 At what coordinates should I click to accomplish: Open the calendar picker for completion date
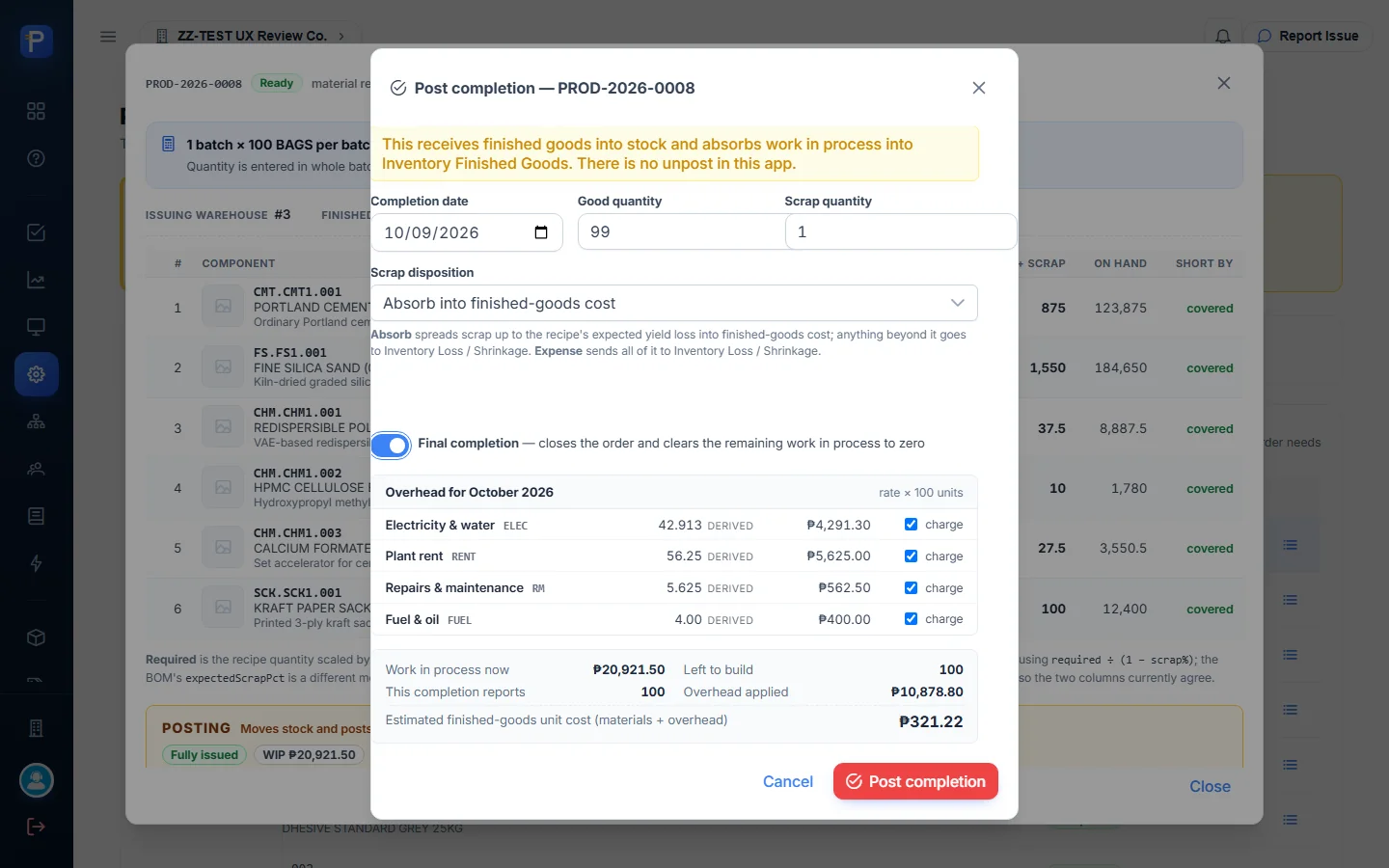pos(541,232)
